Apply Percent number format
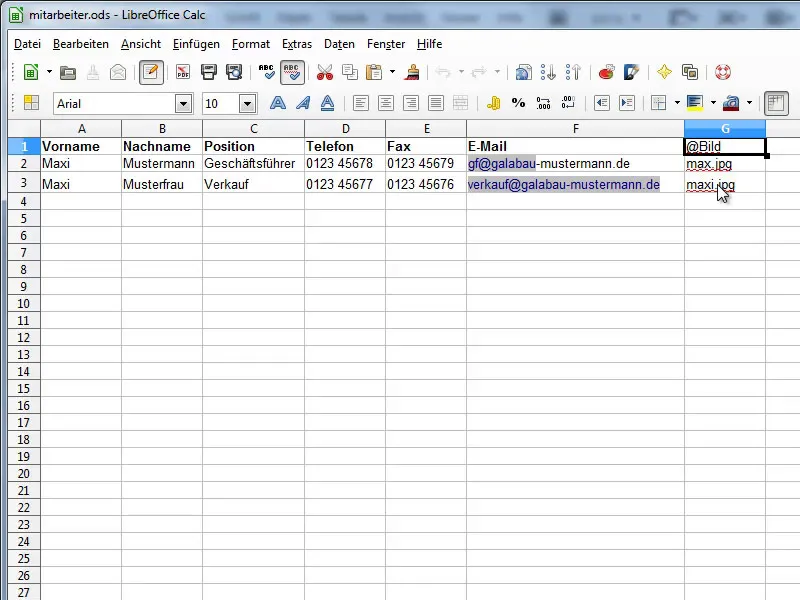The width and height of the screenshot is (800, 600). [518, 104]
